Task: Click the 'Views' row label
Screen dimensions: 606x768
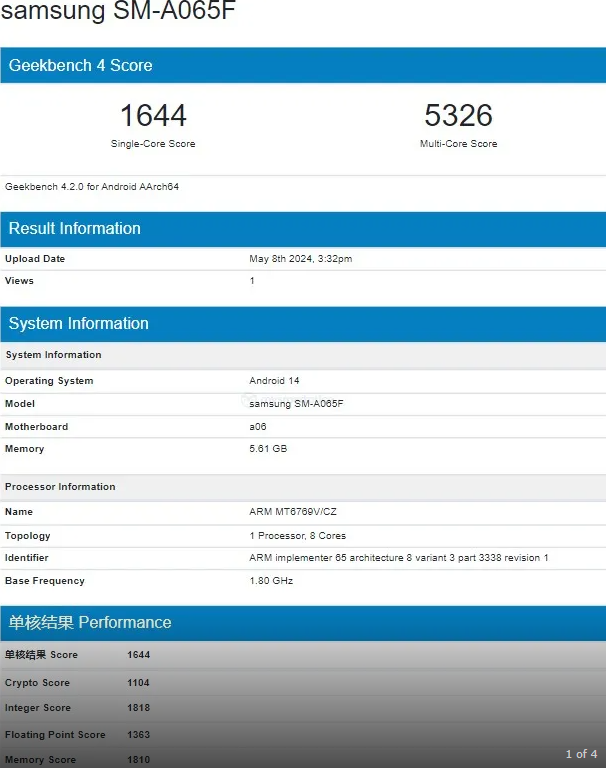Action: 19,281
